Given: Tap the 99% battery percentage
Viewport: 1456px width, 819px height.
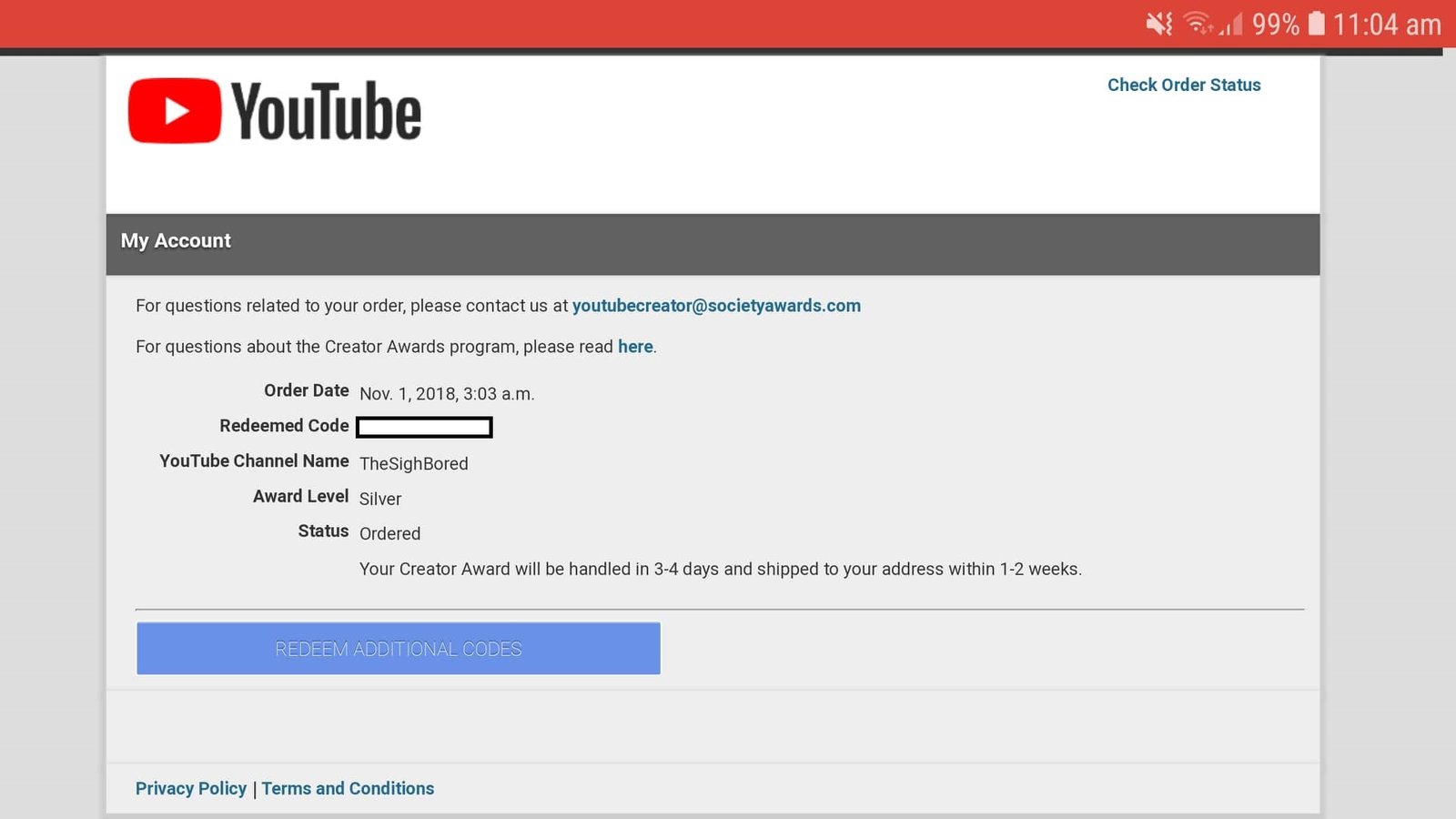Looking at the screenshot, I should coord(1276,25).
